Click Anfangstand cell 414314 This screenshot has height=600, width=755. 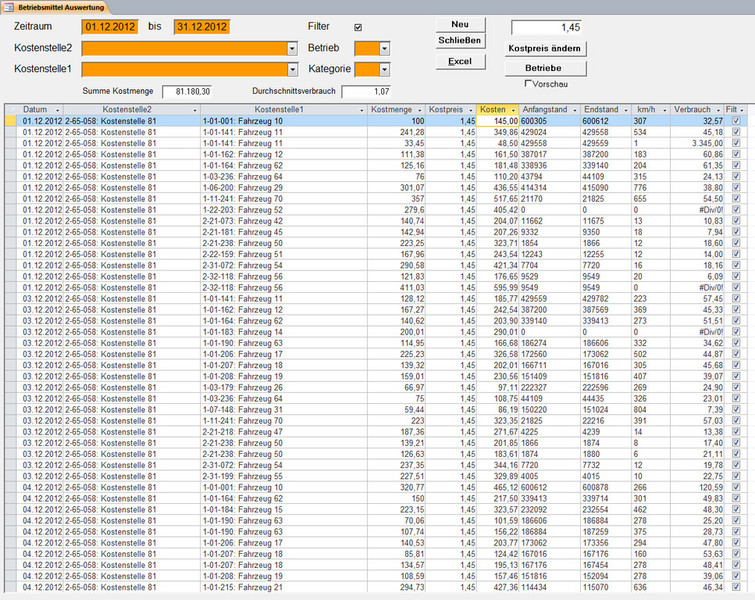point(550,187)
